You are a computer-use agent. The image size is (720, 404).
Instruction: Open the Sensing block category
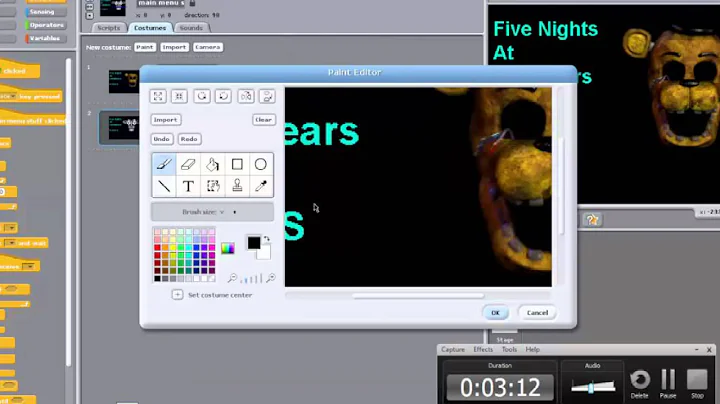click(46, 11)
